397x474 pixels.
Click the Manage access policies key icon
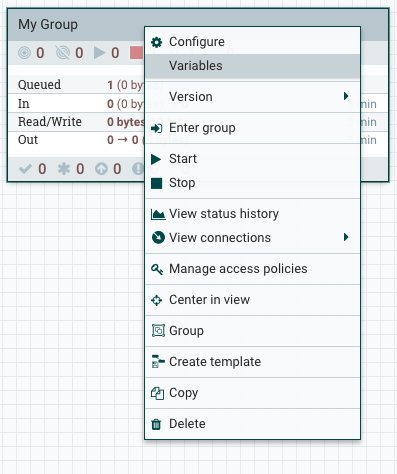point(157,269)
